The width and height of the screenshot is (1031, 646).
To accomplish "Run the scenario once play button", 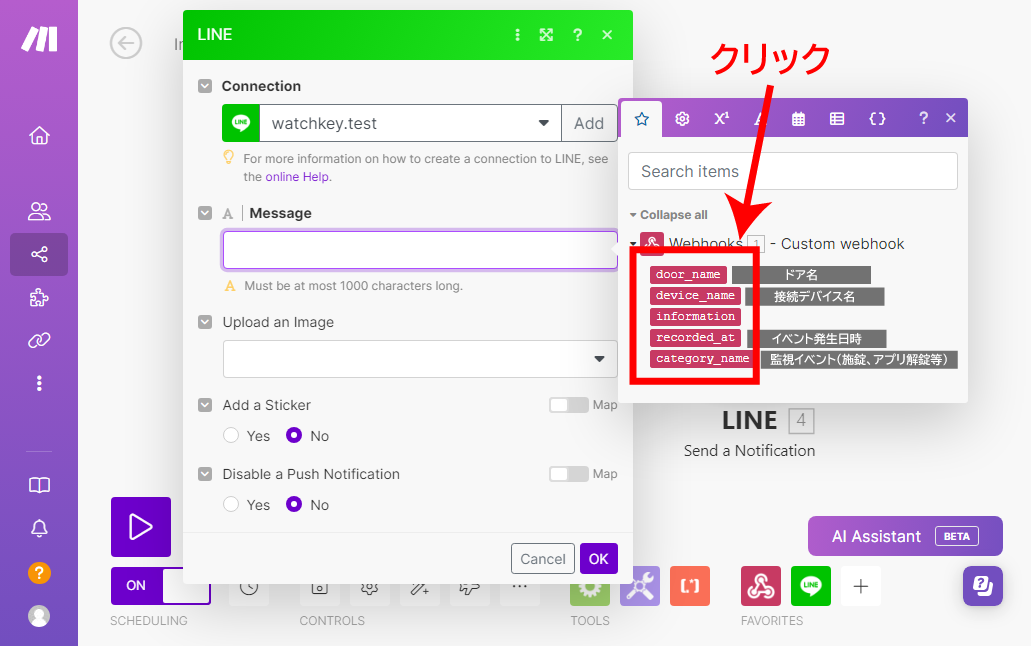I will coord(141,527).
